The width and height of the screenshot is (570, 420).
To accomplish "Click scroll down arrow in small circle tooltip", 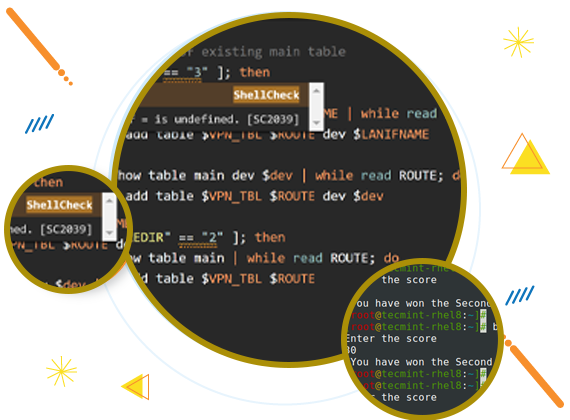I will tap(109, 232).
